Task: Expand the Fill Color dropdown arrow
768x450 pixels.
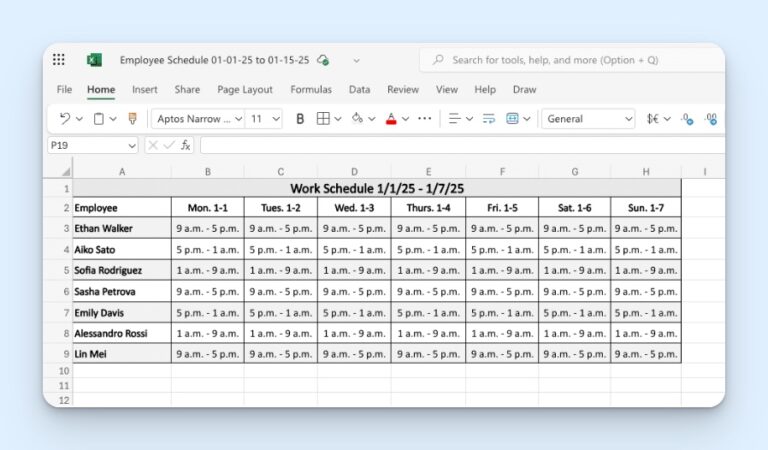Action: tap(372, 119)
